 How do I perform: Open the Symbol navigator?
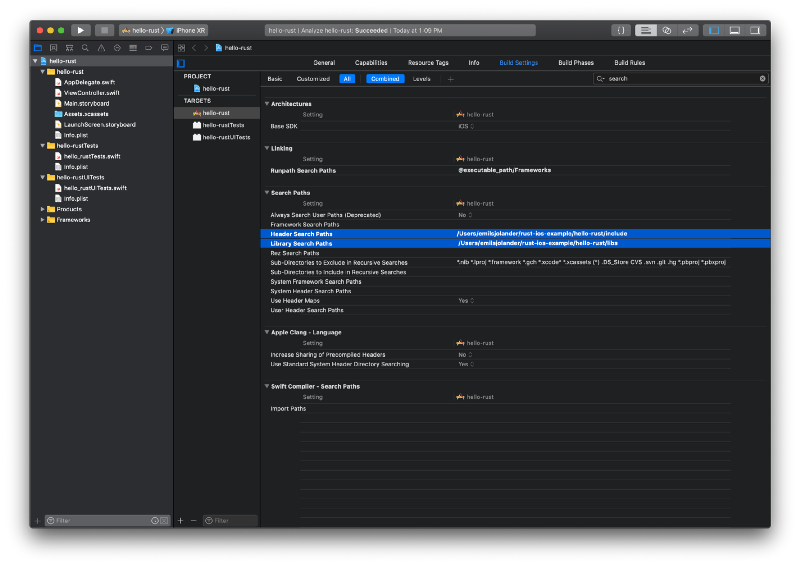tap(69, 47)
